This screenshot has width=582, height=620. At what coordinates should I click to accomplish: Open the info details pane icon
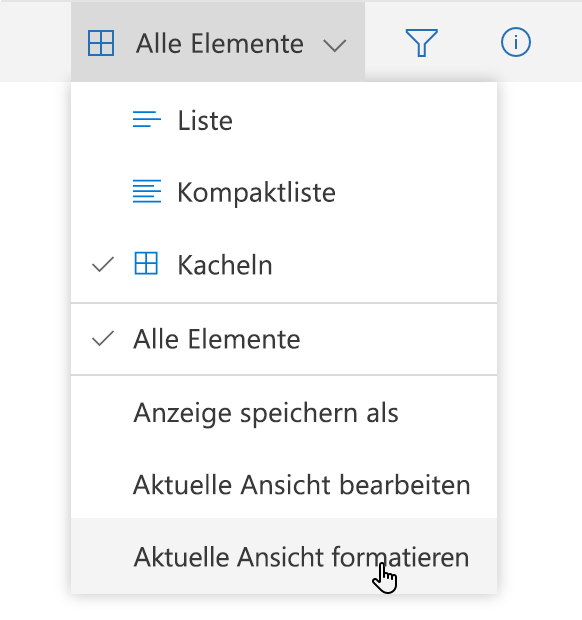point(516,42)
